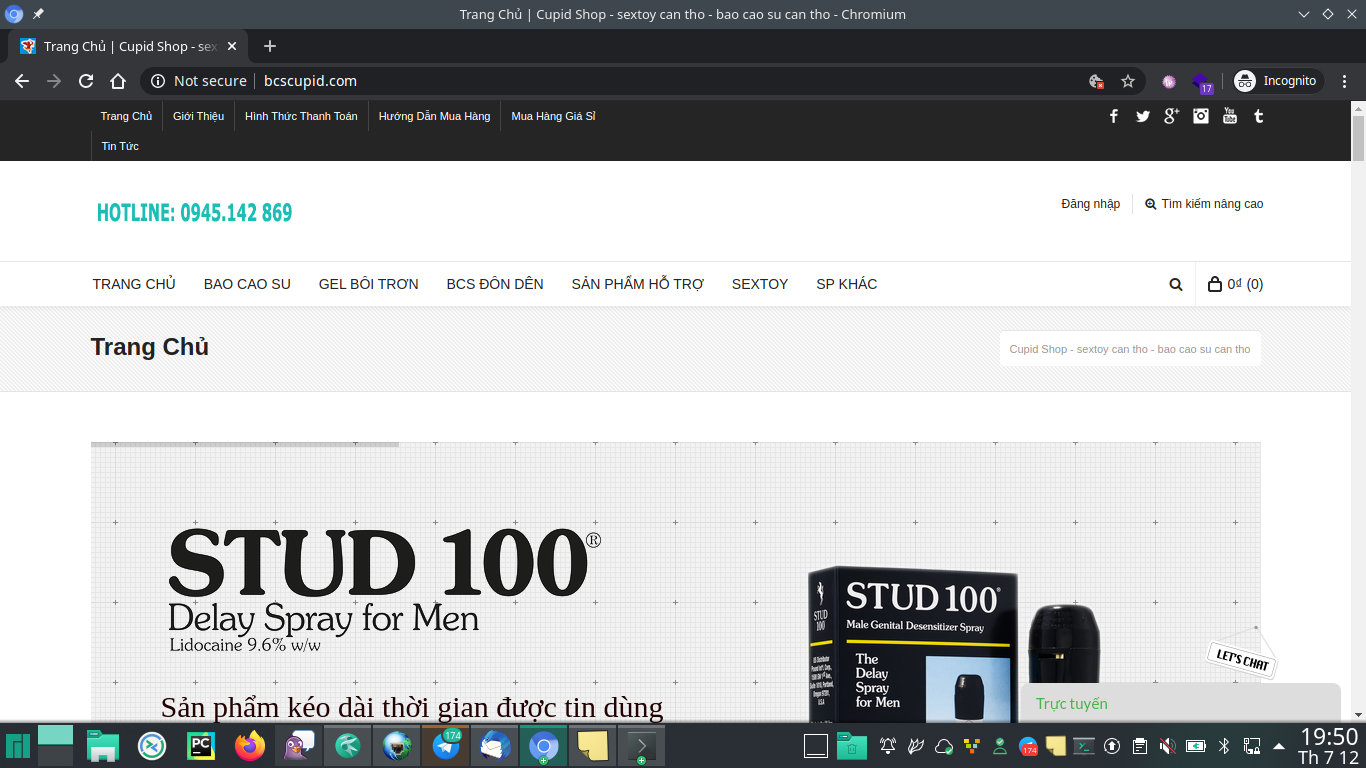The image size is (1366, 768).
Task: Open the GEL BÔI TRƠN category
Action: [x=369, y=284]
